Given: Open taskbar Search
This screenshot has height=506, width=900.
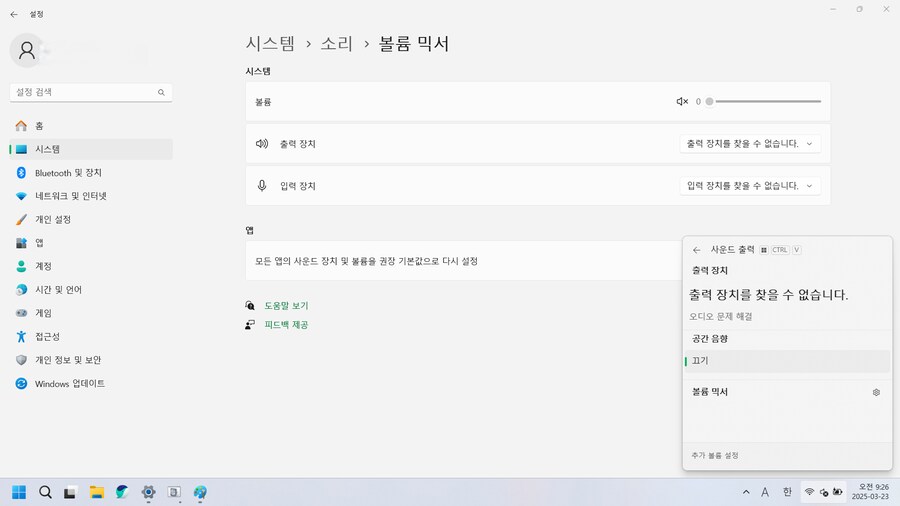Looking at the screenshot, I should point(45,492).
